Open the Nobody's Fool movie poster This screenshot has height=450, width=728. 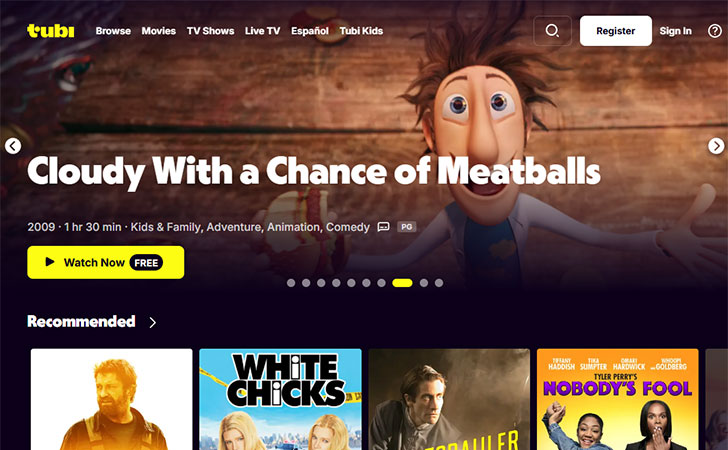point(618,399)
